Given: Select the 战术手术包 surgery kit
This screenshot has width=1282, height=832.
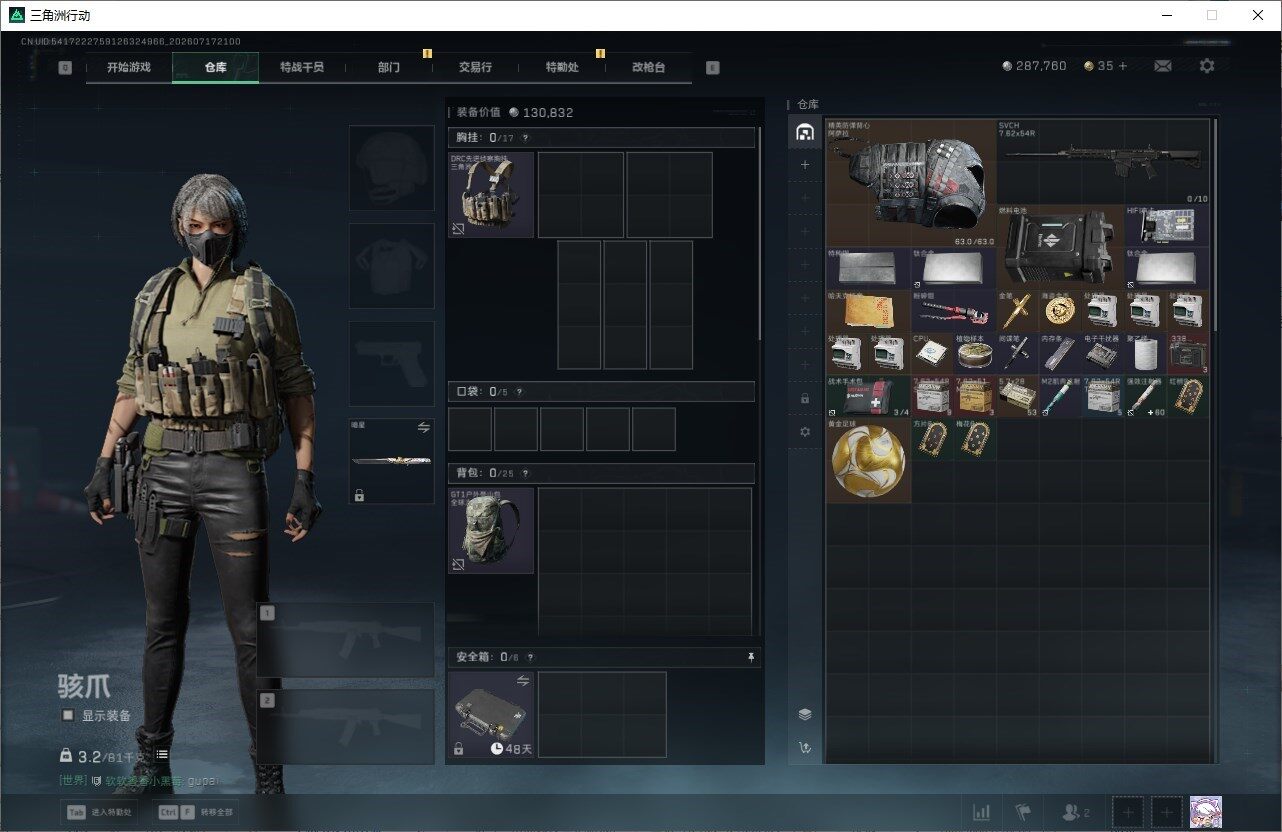Looking at the screenshot, I should (869, 396).
